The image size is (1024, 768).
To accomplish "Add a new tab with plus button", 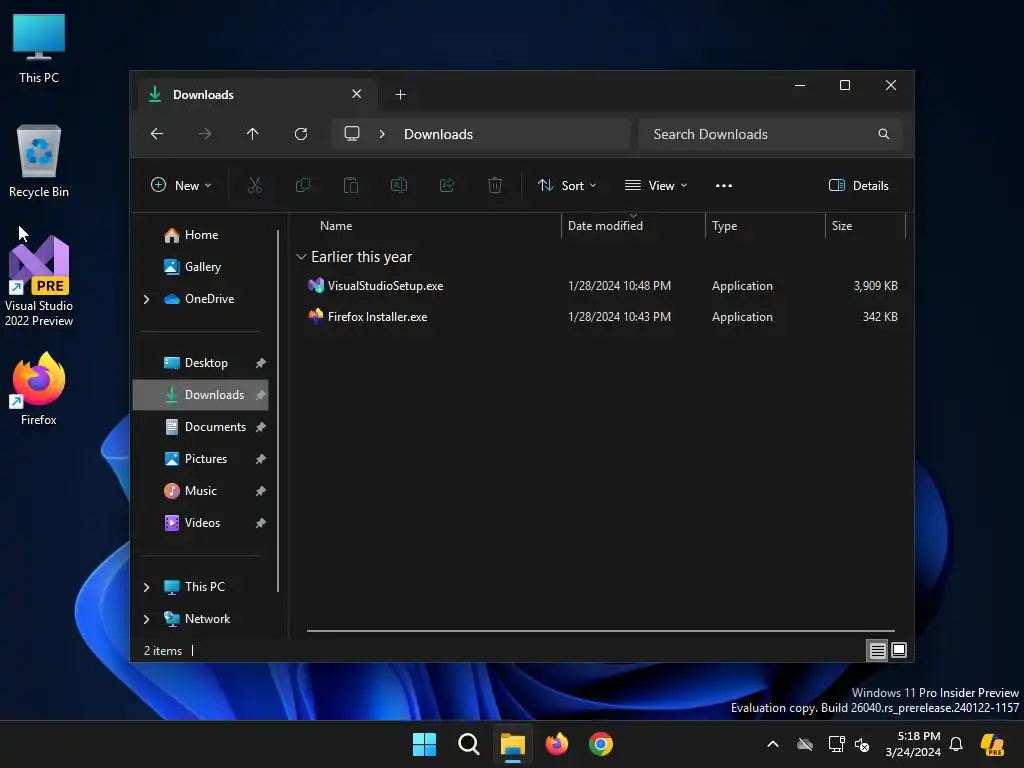I will pos(400,95).
